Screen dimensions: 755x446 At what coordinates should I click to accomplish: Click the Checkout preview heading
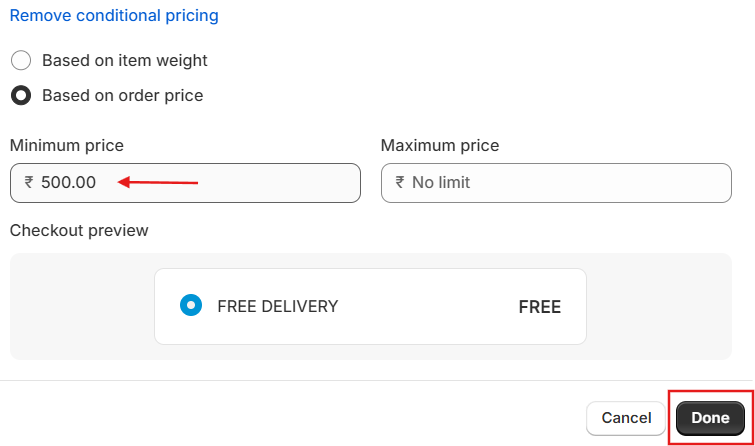point(79,230)
